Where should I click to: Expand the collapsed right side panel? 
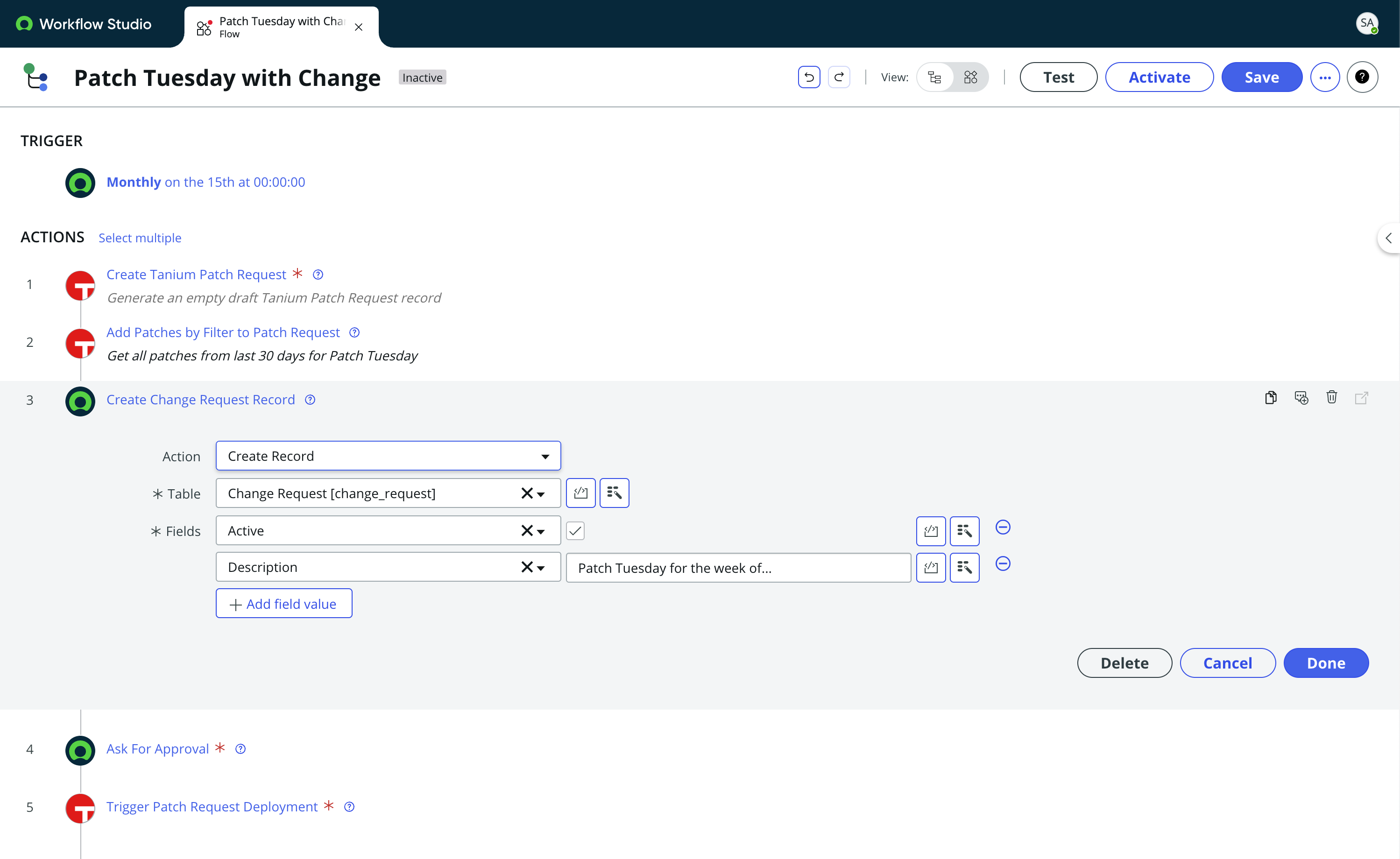(x=1389, y=238)
